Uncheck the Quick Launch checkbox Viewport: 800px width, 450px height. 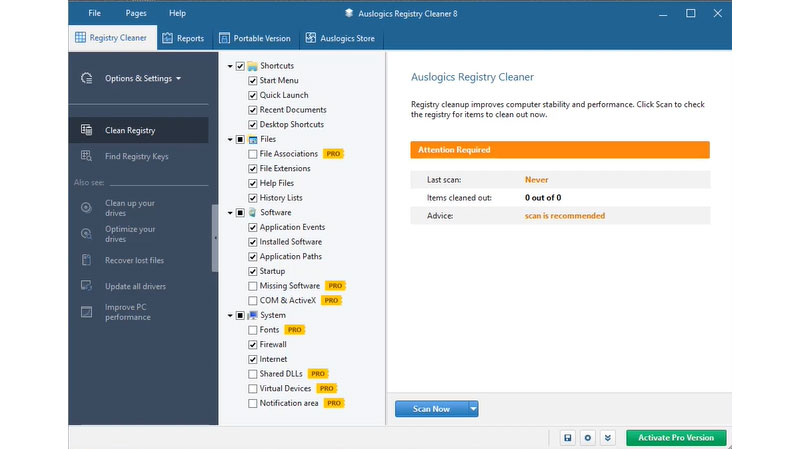coord(253,95)
